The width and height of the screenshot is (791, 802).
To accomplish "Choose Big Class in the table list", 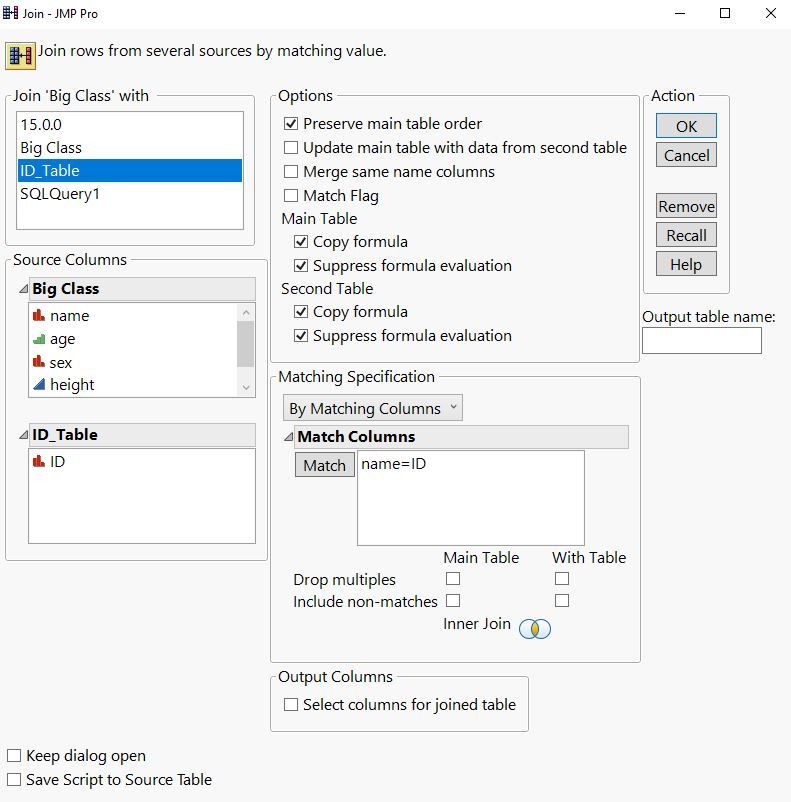I will (x=51, y=147).
